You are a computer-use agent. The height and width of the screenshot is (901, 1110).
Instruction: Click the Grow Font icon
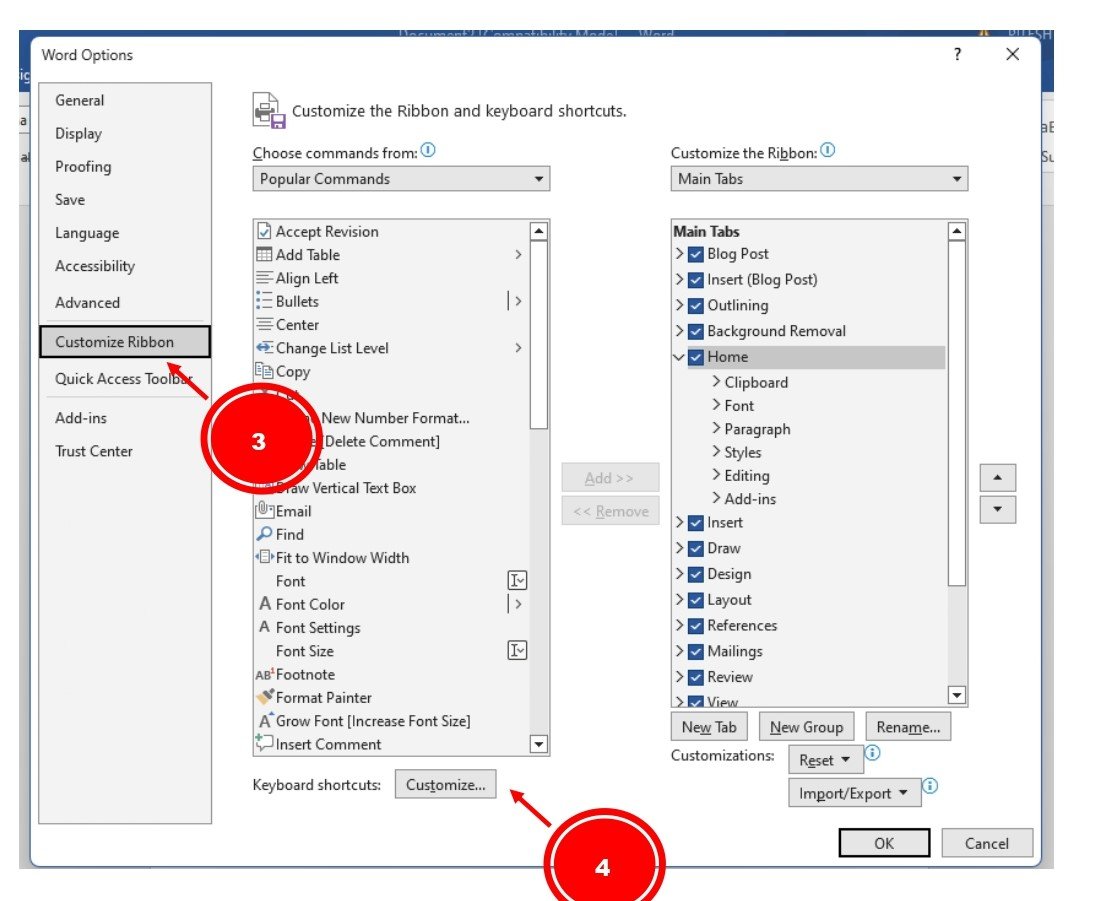265,721
